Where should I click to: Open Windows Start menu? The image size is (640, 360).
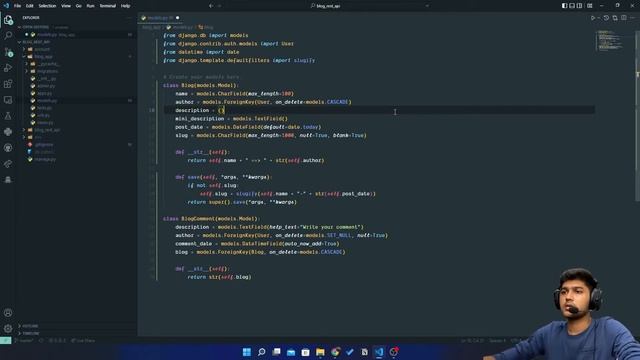click(x=247, y=352)
